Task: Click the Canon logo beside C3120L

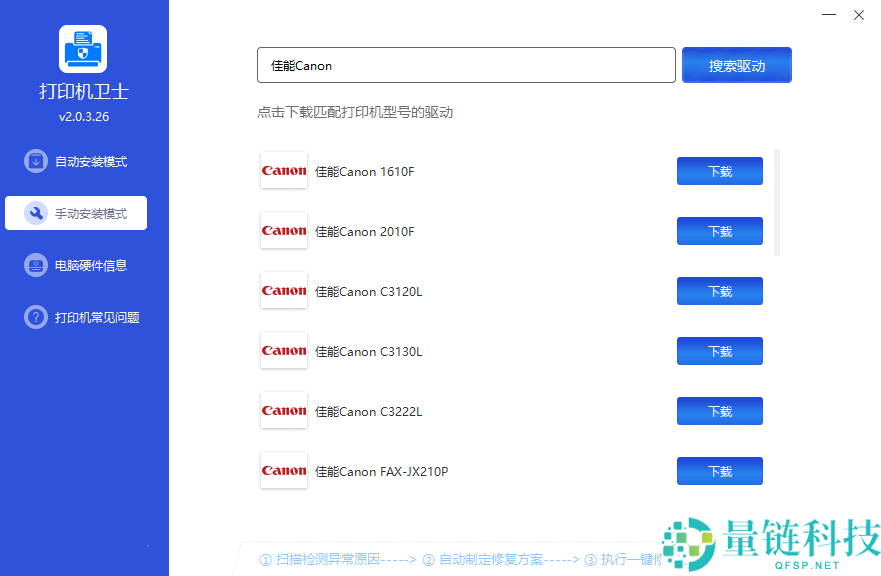Action: pos(284,291)
